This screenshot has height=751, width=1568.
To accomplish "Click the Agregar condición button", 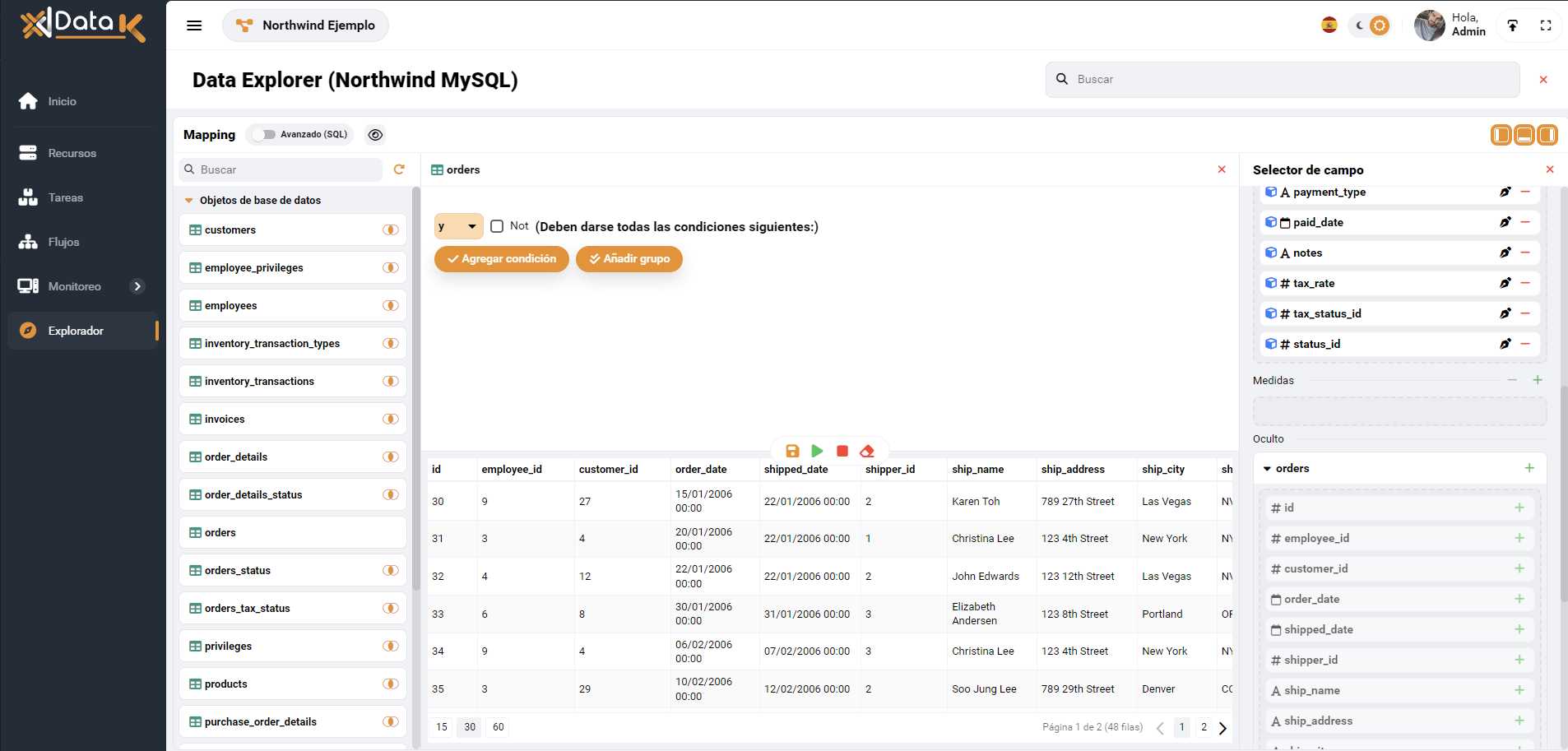I will [x=501, y=259].
